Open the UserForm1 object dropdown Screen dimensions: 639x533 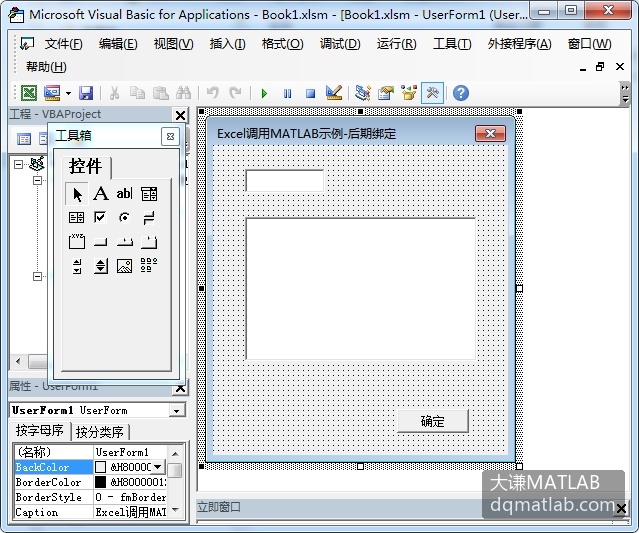pos(176,410)
